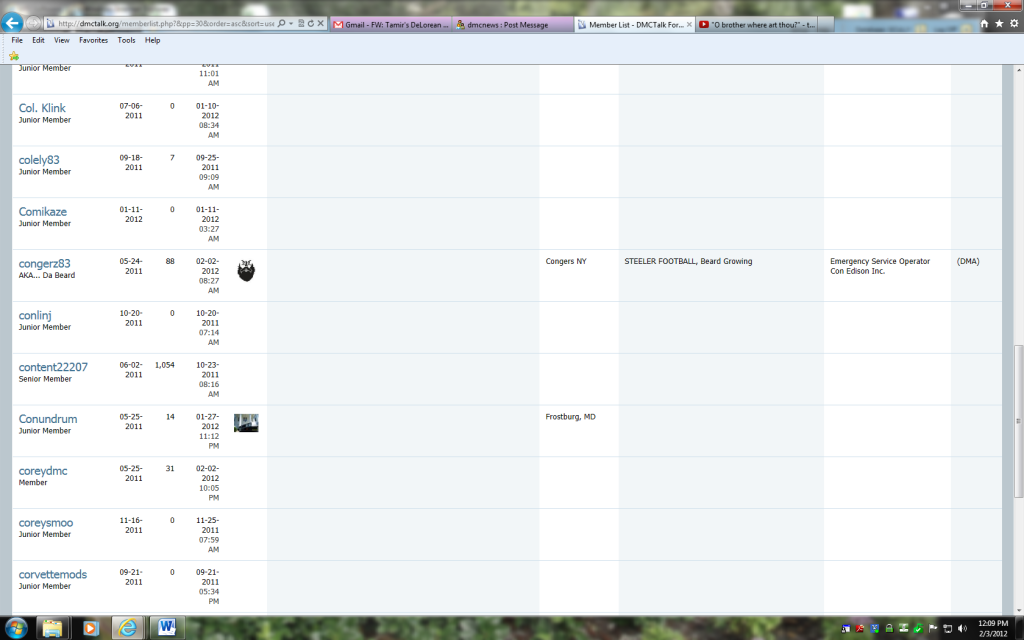Viewport: 1024px width, 640px height.
Task: Click the '1,054' post count for content22207
Action: [x=165, y=365]
